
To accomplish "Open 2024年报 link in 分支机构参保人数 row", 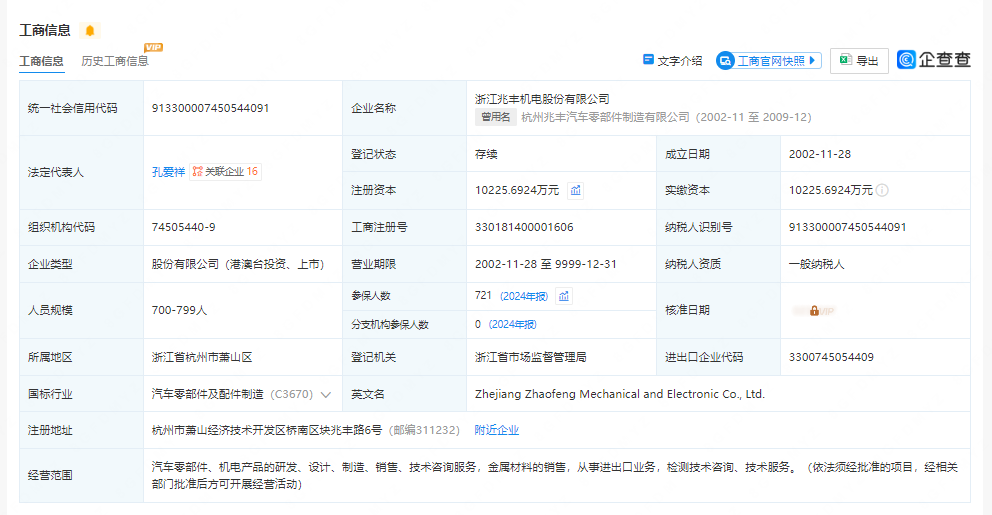I will (512, 325).
